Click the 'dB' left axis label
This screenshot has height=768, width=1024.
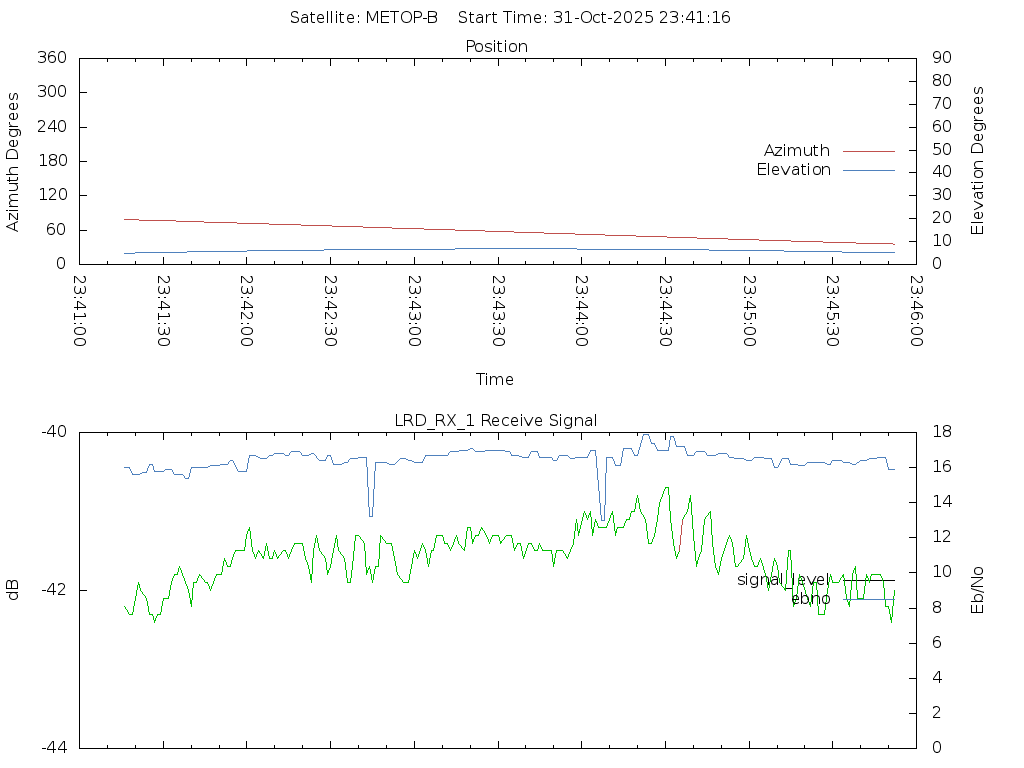pos(13,590)
